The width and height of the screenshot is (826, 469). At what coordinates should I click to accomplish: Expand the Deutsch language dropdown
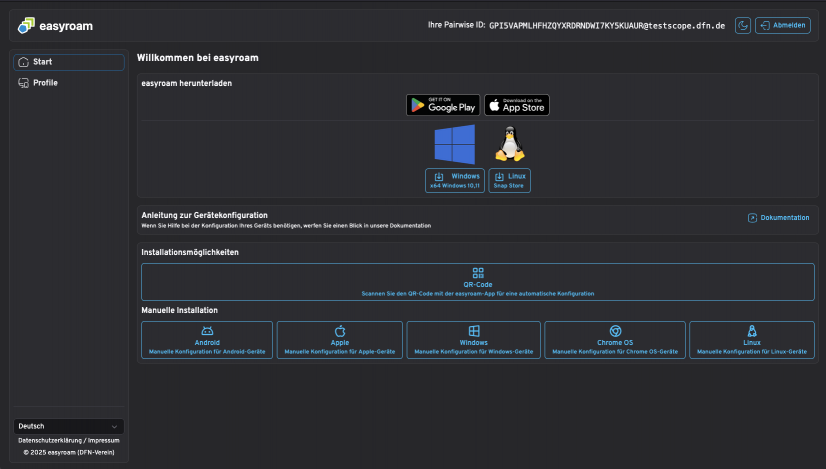click(68, 426)
